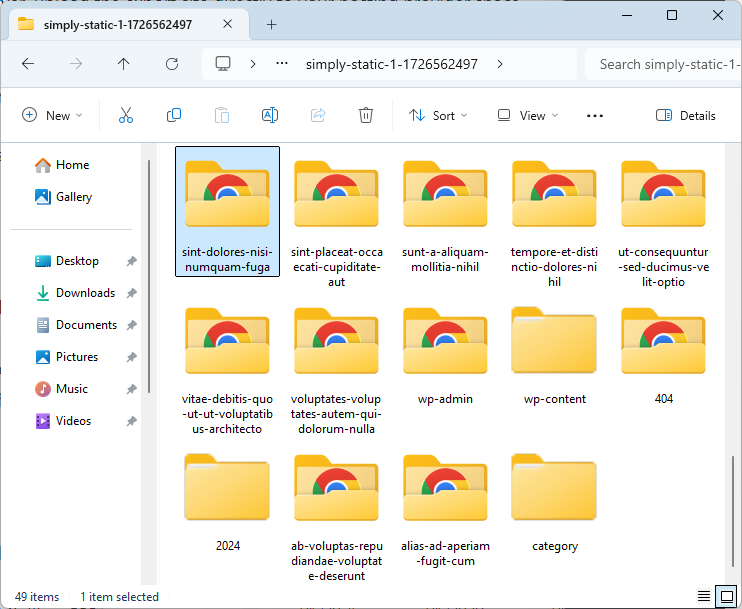Go to Home in navigation pane
742x609 pixels.
pos(72,165)
